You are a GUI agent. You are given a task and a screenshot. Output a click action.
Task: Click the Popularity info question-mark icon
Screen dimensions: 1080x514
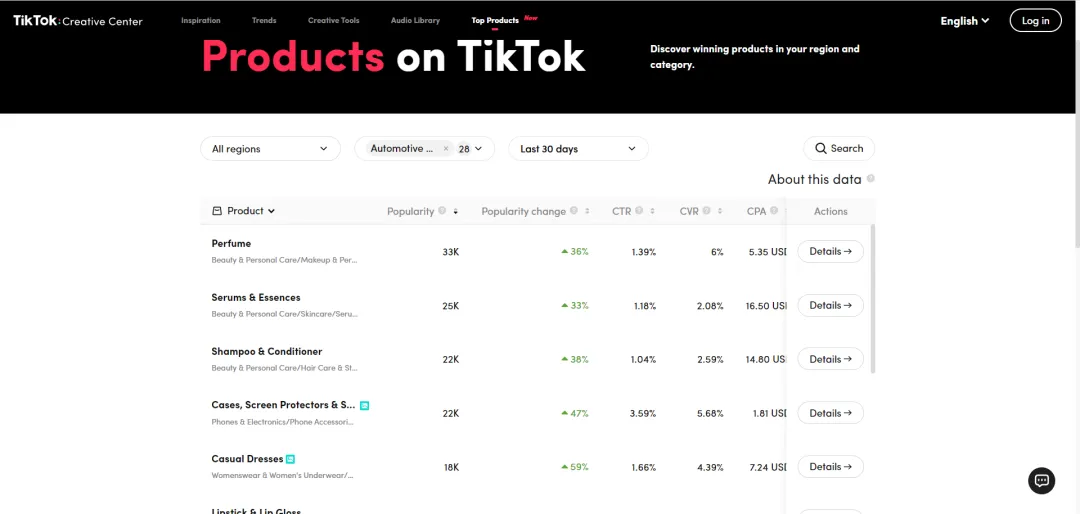tap(442, 212)
